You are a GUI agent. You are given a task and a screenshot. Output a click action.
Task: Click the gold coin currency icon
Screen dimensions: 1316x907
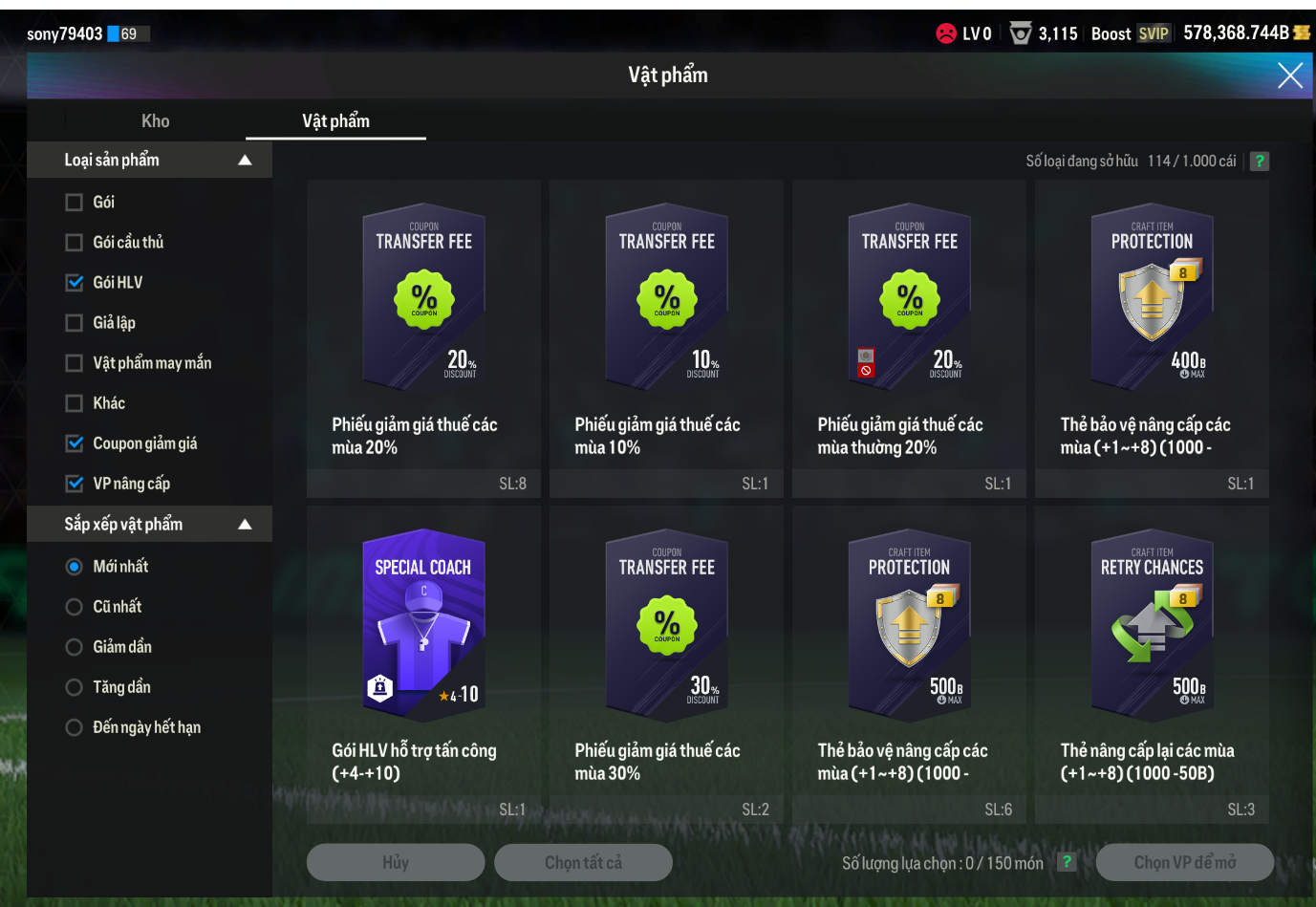tap(1302, 32)
